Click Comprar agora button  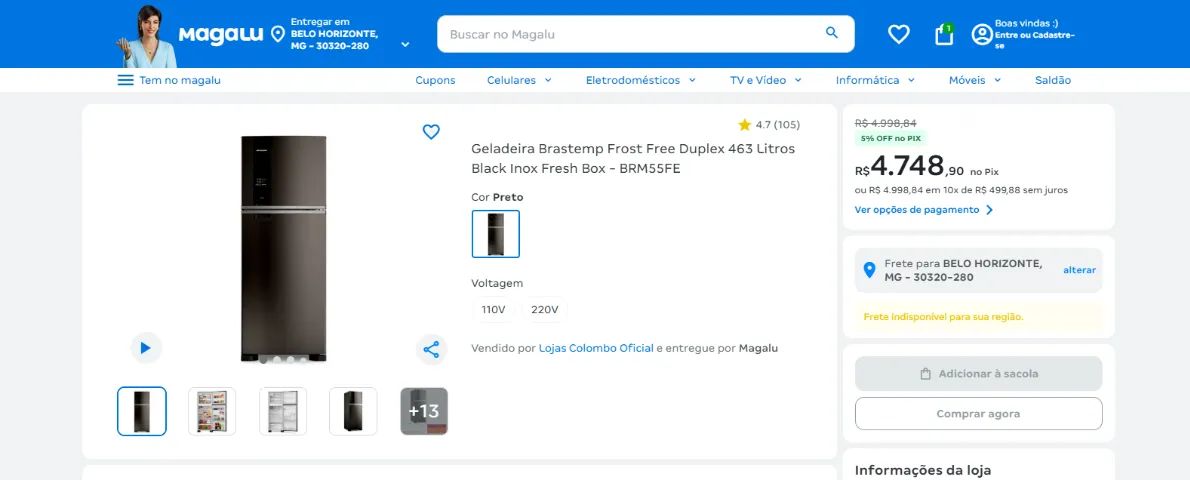click(978, 414)
